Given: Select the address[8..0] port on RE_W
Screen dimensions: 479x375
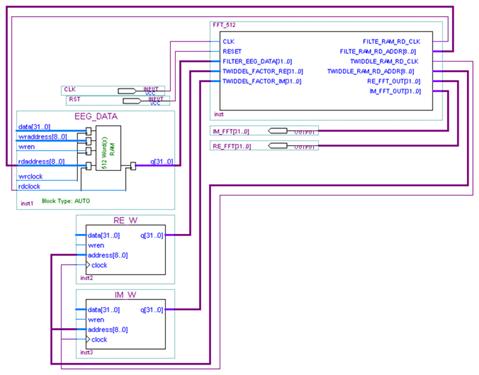Looking at the screenshot, I should pos(108,255).
